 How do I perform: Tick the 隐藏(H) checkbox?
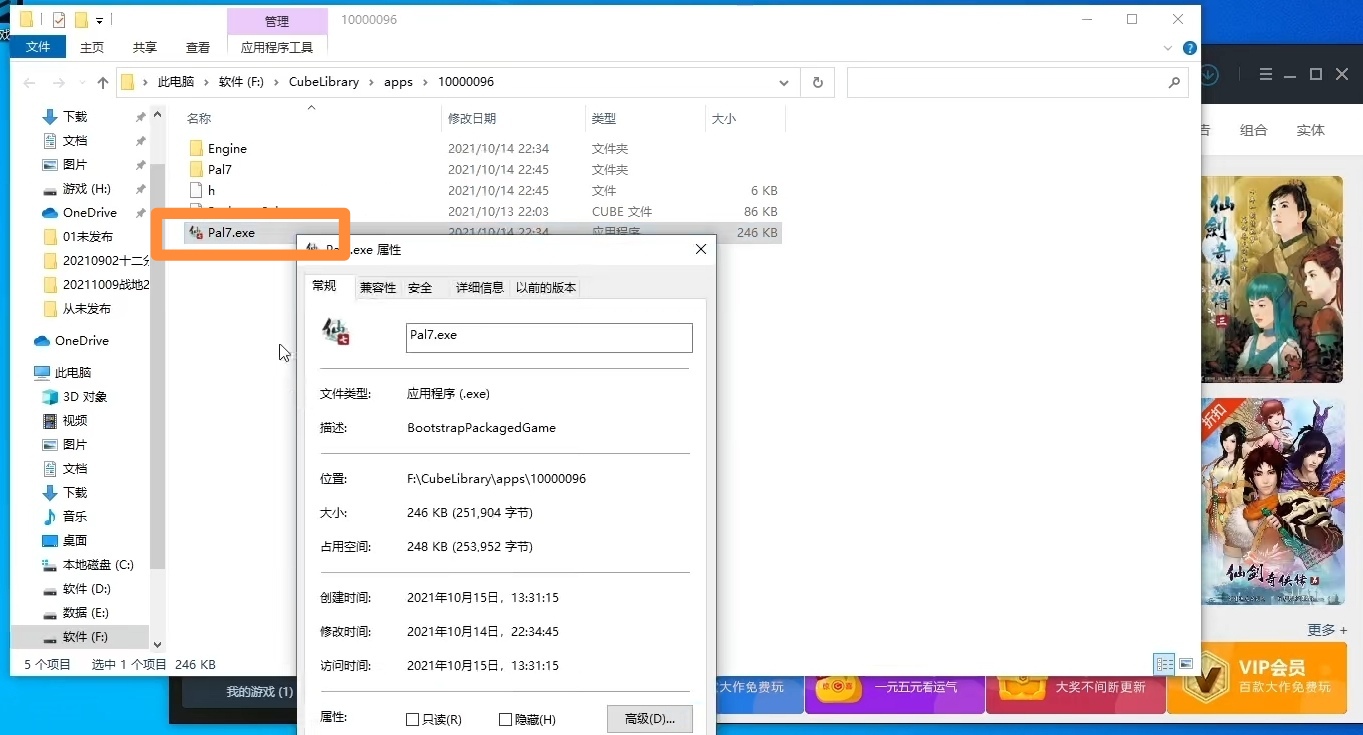tap(506, 720)
